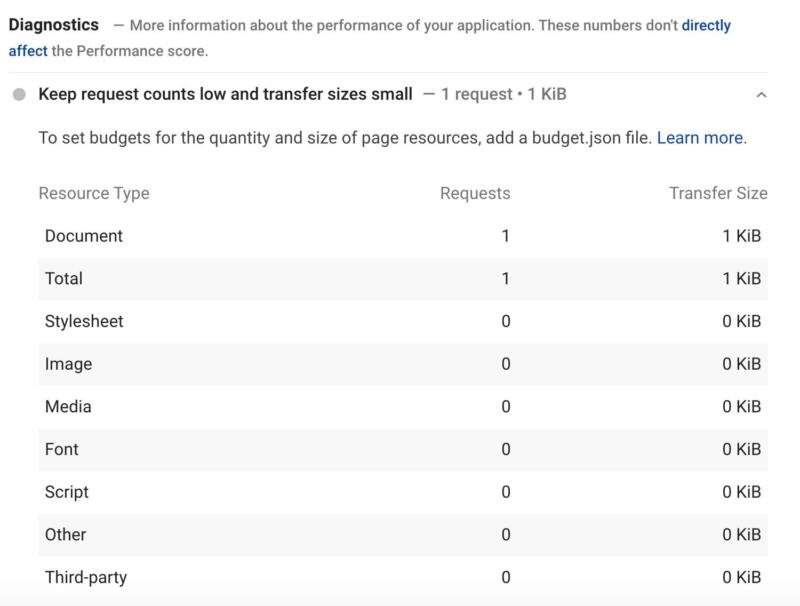The width and height of the screenshot is (800, 606).
Task: Collapse the audit using the chevron arrow
Action: click(762, 95)
